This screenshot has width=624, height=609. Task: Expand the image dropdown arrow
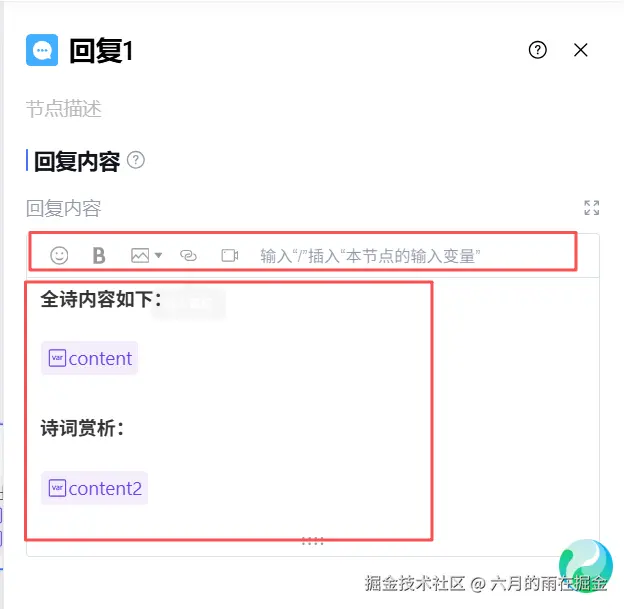pyautogui.click(x=158, y=255)
